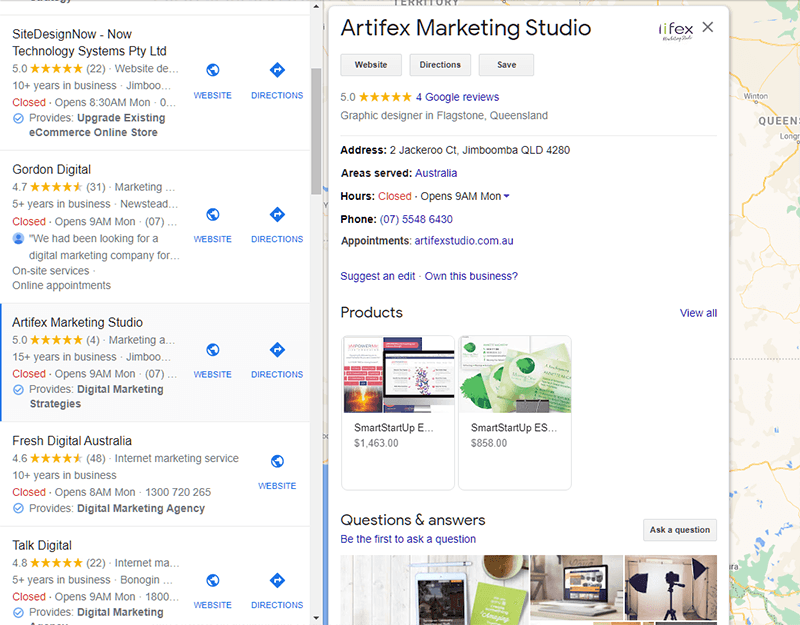
Task: Select SiteDesignNow - Now Technology Systems listing title
Action: tap(89, 42)
